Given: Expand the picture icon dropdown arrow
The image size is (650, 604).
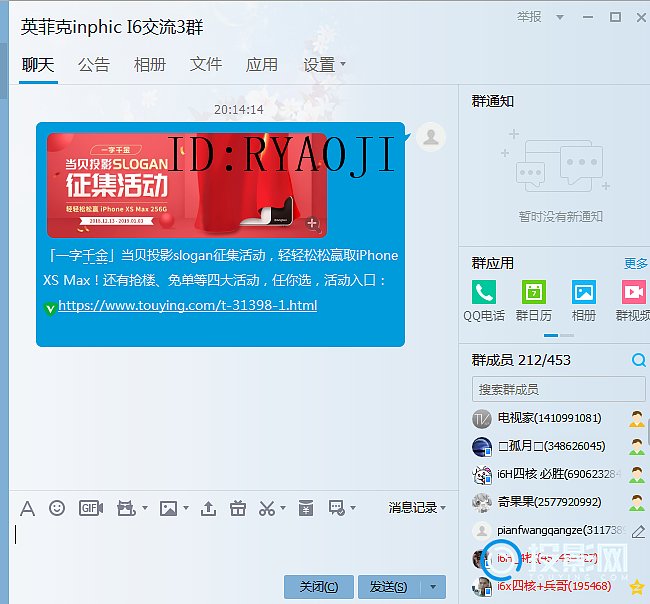Looking at the screenshot, I should [186, 508].
